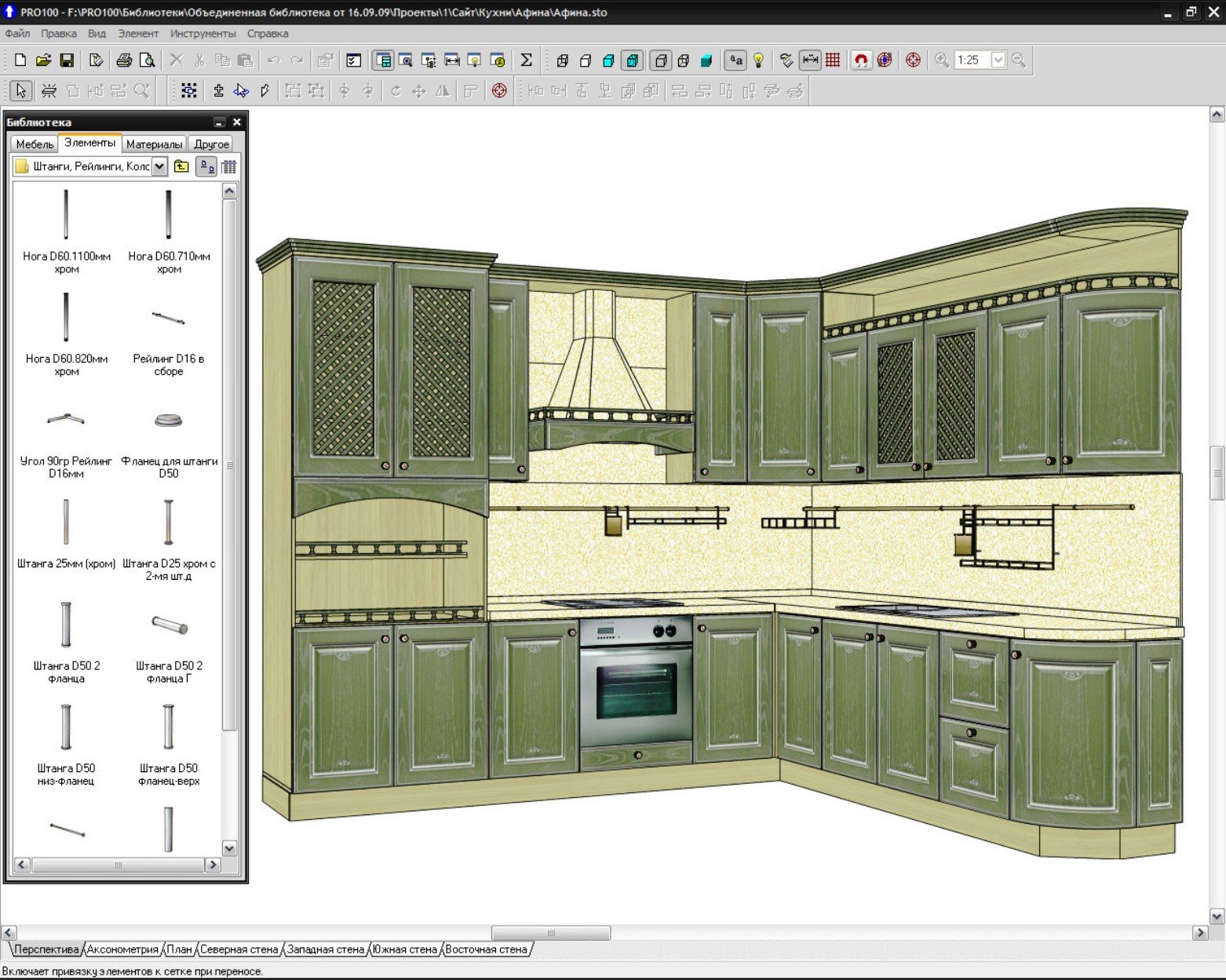Switch to the wireframe cube view mode
1226x980 pixels.
pos(562,60)
